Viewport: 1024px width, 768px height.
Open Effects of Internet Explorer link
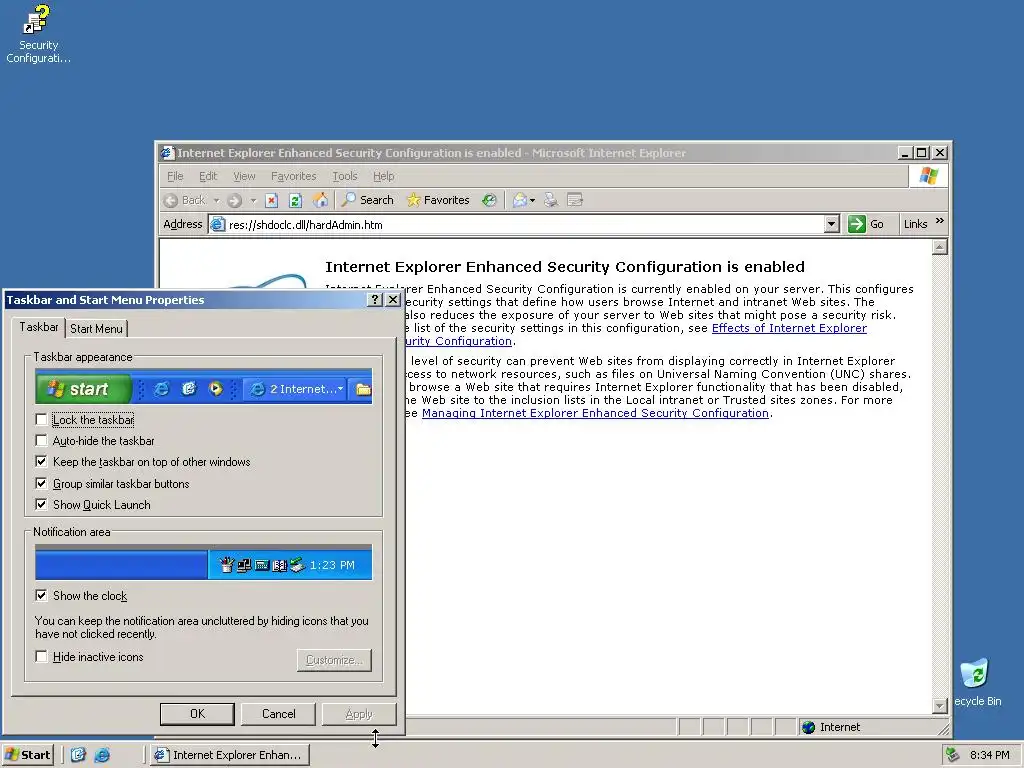coord(789,328)
